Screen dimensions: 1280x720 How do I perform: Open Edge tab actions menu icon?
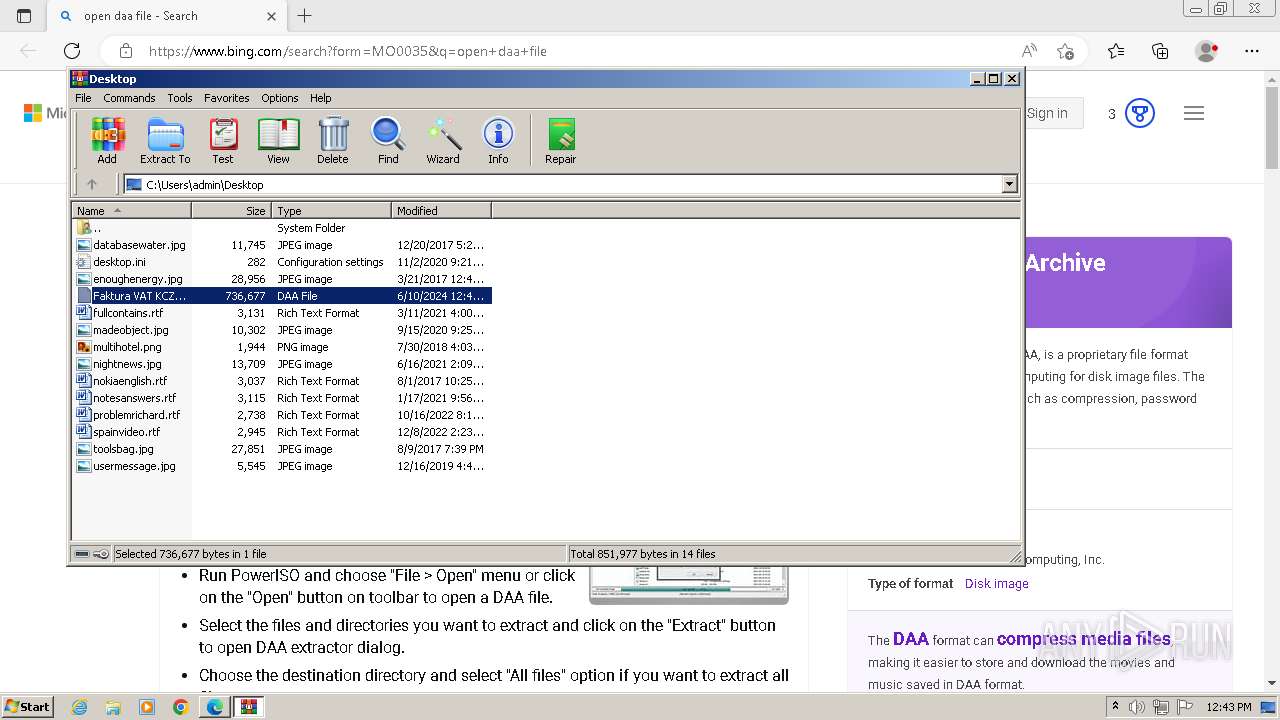(24, 16)
